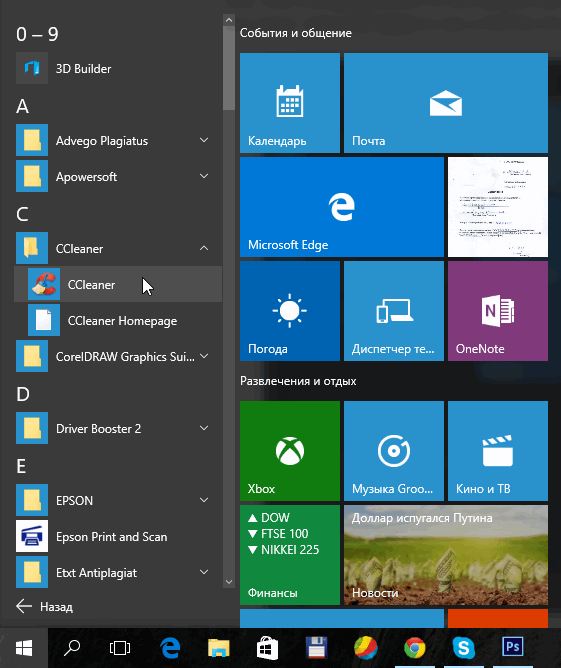Click the События и общение group title
Viewport: 561px width, 668px height.
point(296,33)
